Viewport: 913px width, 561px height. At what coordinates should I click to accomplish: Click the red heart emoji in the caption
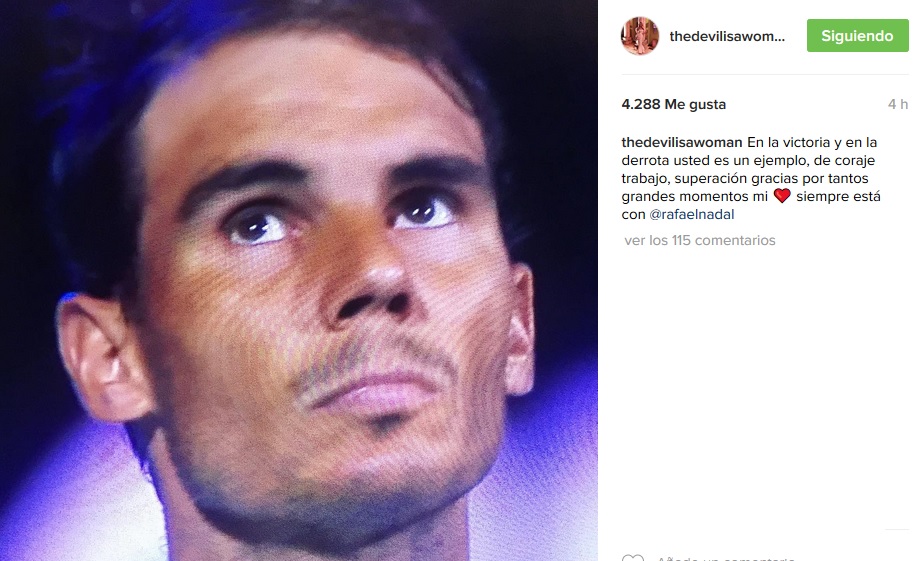coord(782,196)
